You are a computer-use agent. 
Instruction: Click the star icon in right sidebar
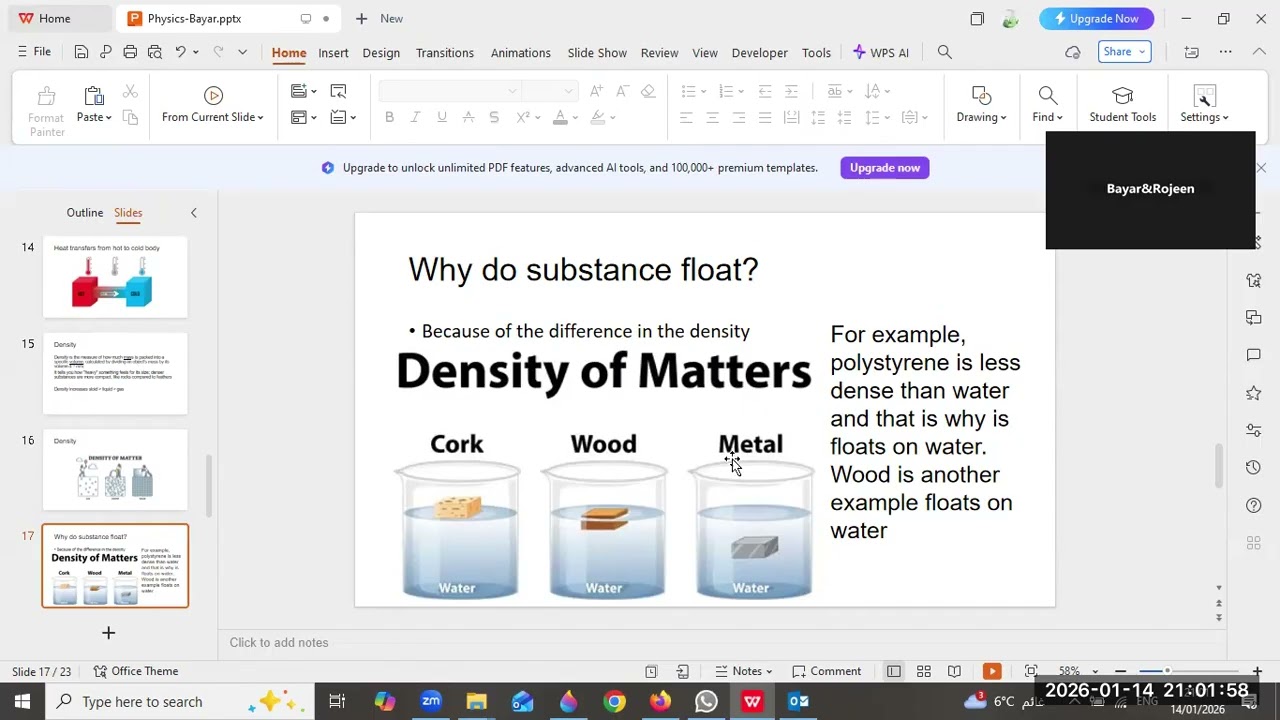[x=1254, y=392]
